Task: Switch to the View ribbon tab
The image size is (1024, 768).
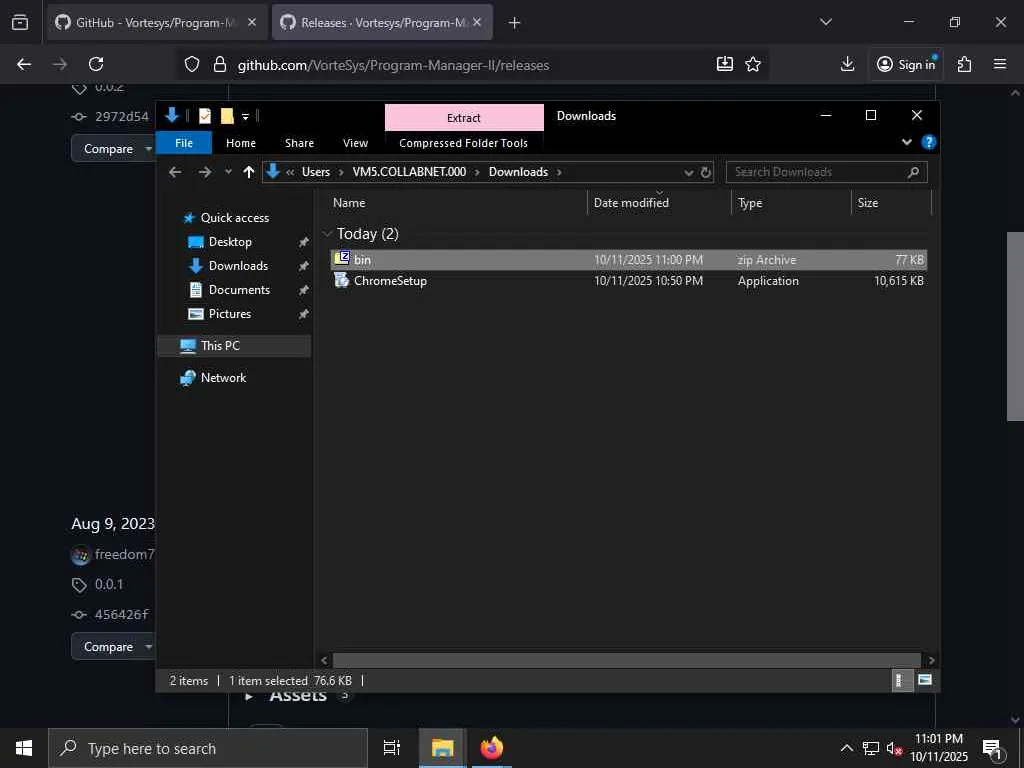Action: tap(355, 143)
